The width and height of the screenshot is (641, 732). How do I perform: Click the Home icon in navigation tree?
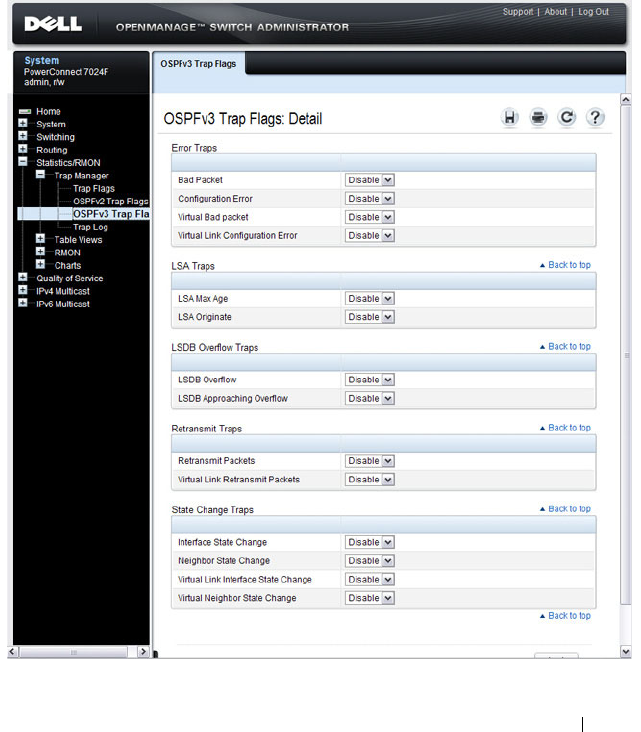pos(24,112)
